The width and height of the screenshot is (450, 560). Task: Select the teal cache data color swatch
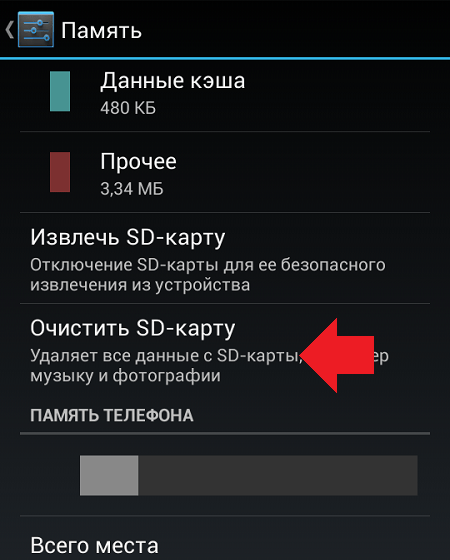click(60, 91)
